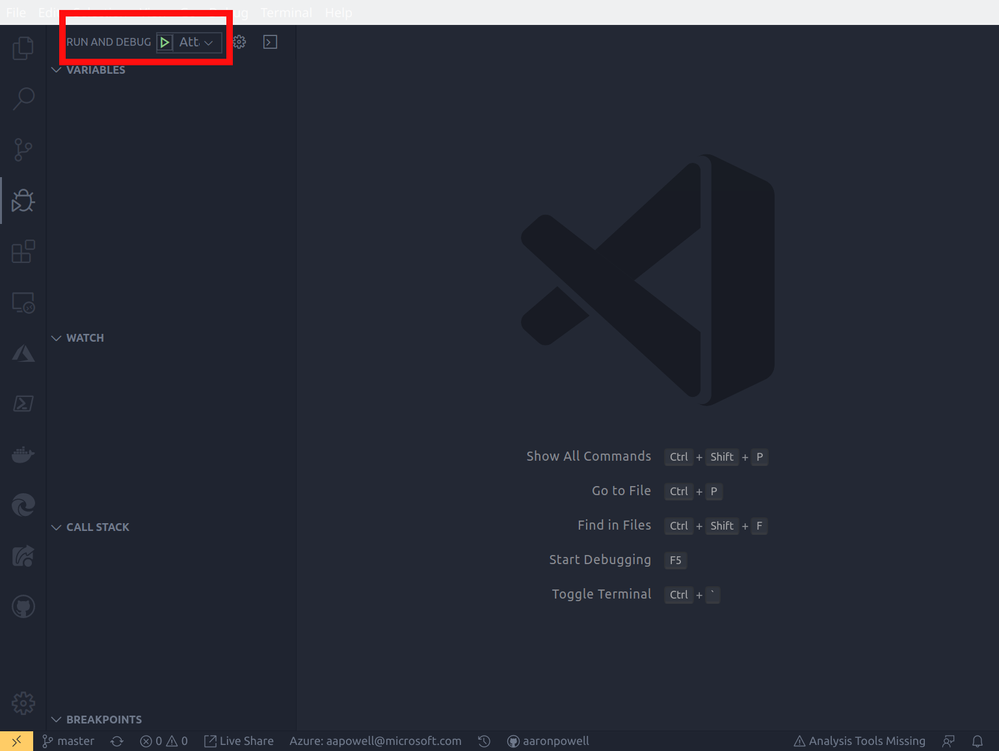This screenshot has height=751, width=999.
Task: Start Live Share from the status bar
Action: [239, 741]
